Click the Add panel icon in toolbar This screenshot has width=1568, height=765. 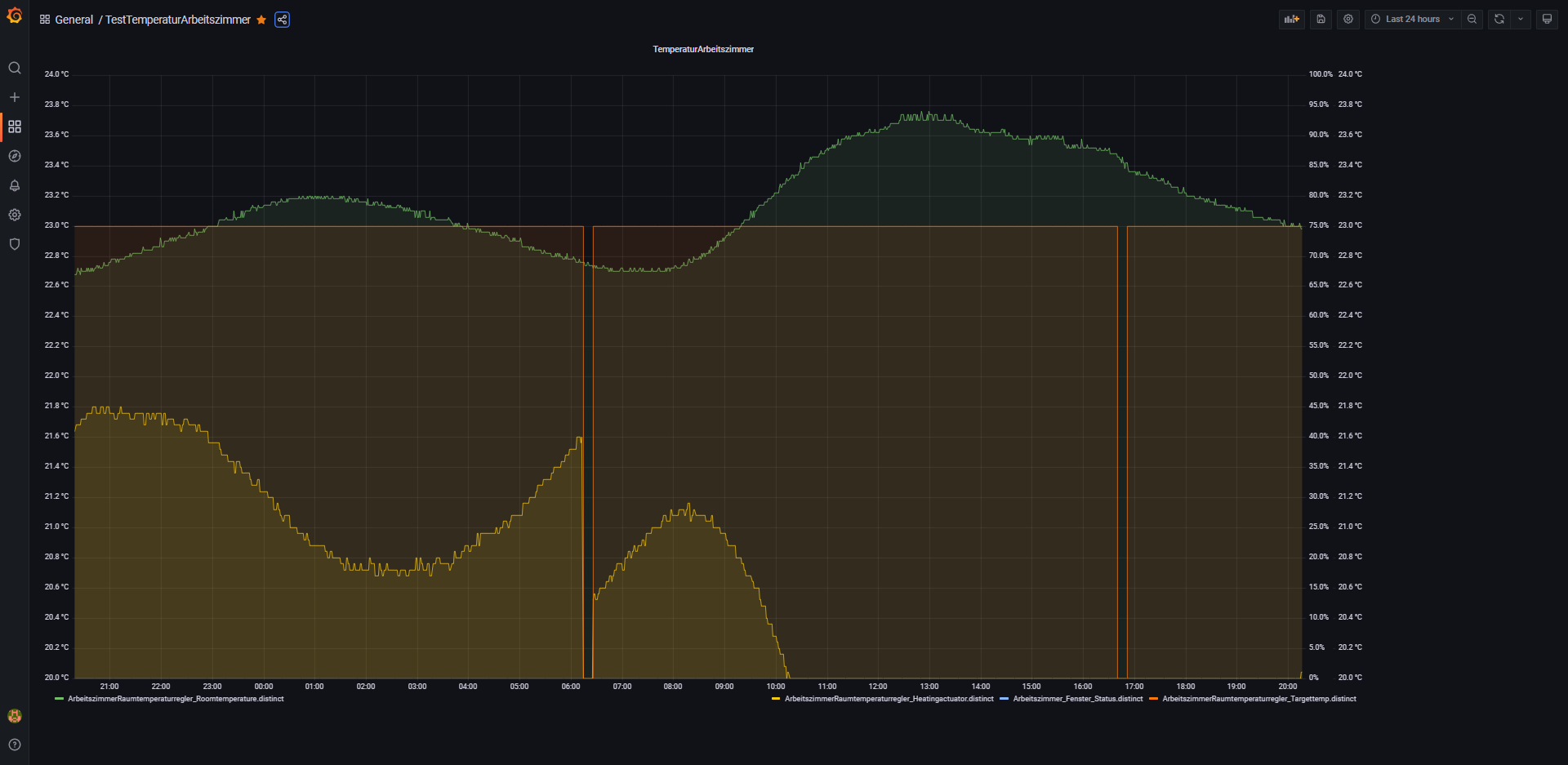coord(1291,19)
